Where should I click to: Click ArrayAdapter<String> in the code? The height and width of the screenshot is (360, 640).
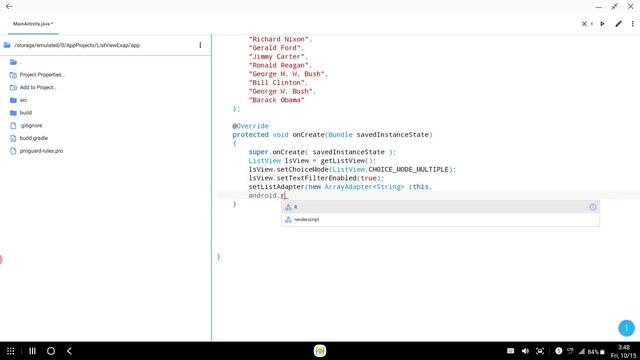pos(364,187)
